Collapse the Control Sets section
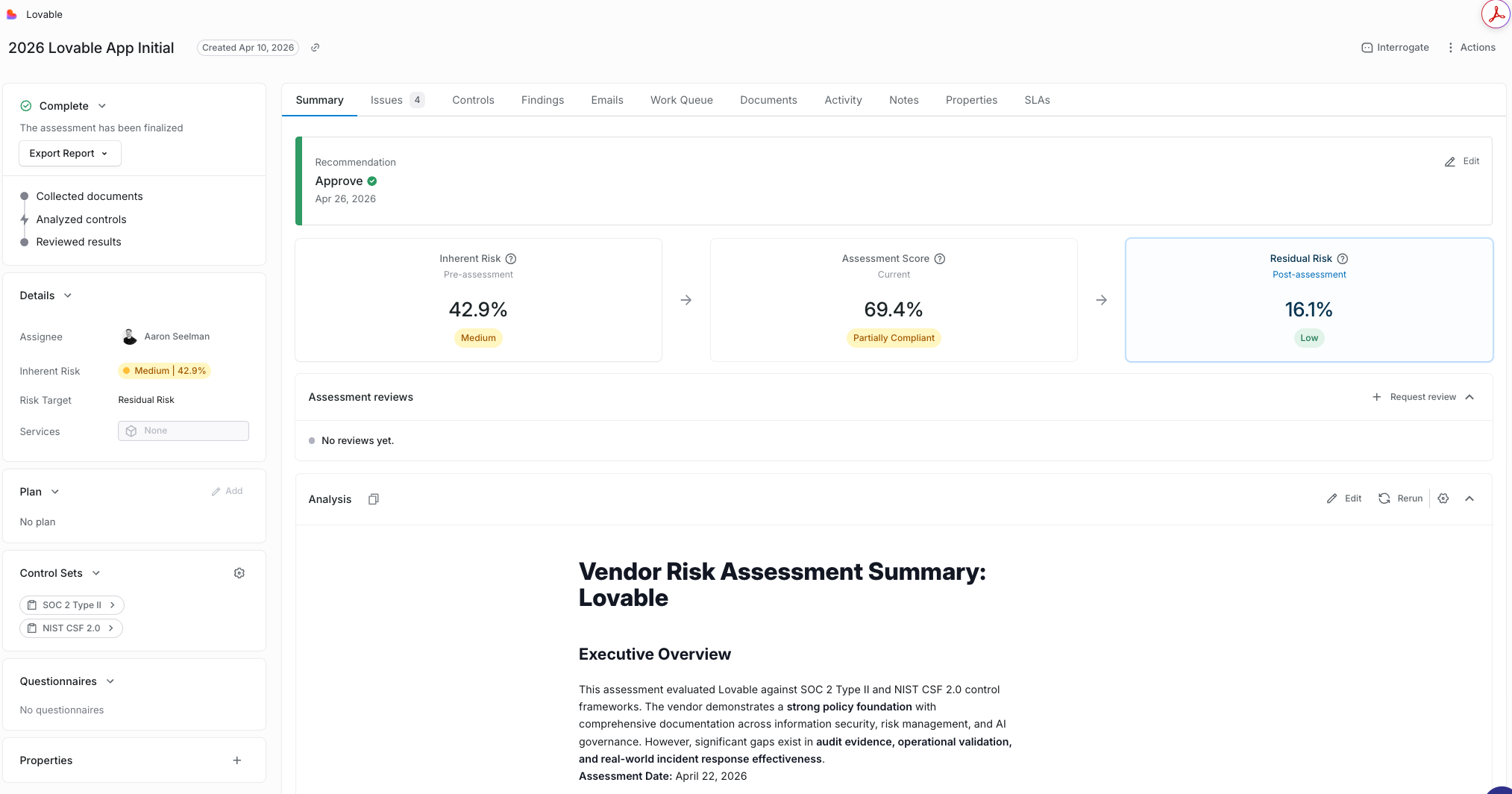1512x794 pixels. pyautogui.click(x=96, y=573)
